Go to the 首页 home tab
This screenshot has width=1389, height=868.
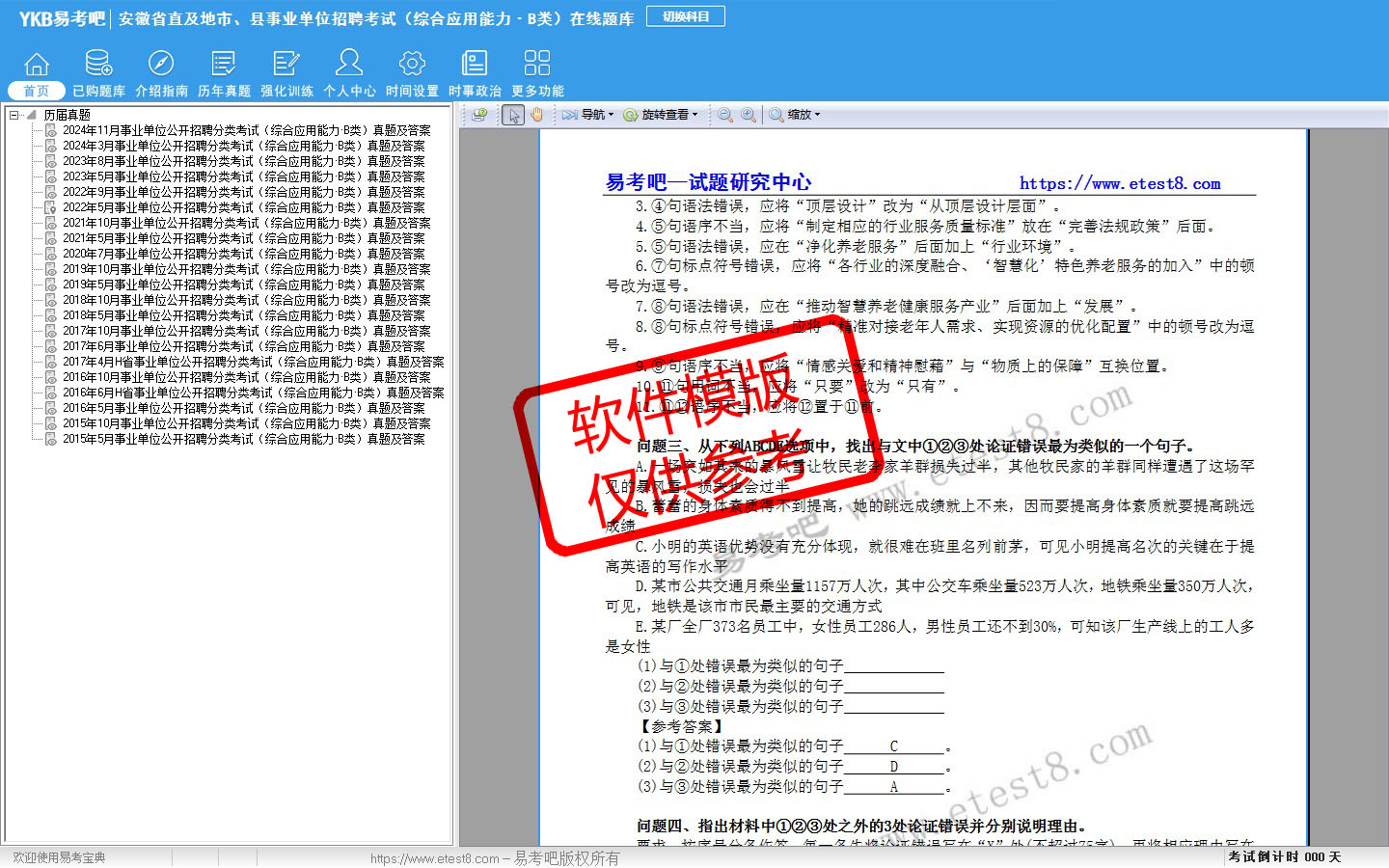point(36,73)
